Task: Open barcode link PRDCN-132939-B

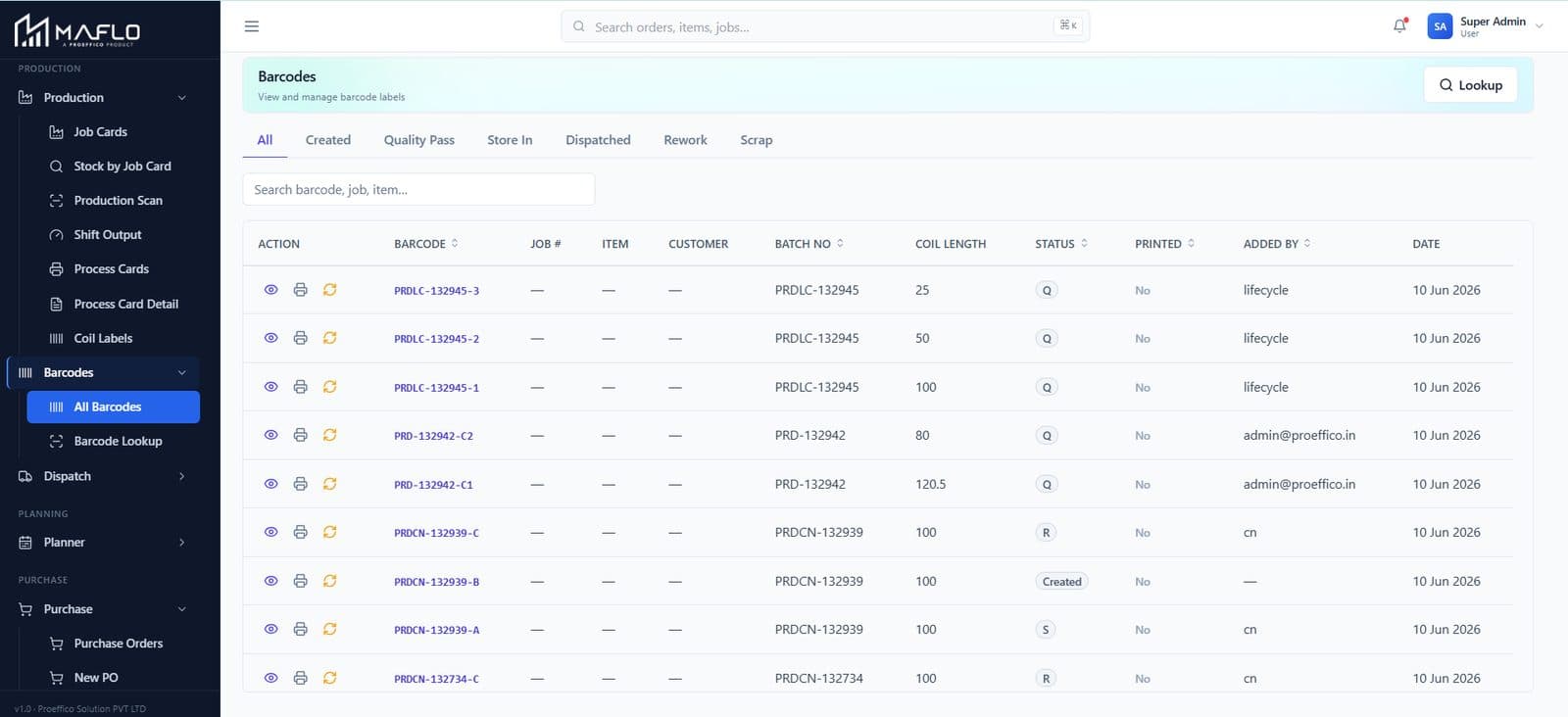Action: pyautogui.click(x=436, y=582)
